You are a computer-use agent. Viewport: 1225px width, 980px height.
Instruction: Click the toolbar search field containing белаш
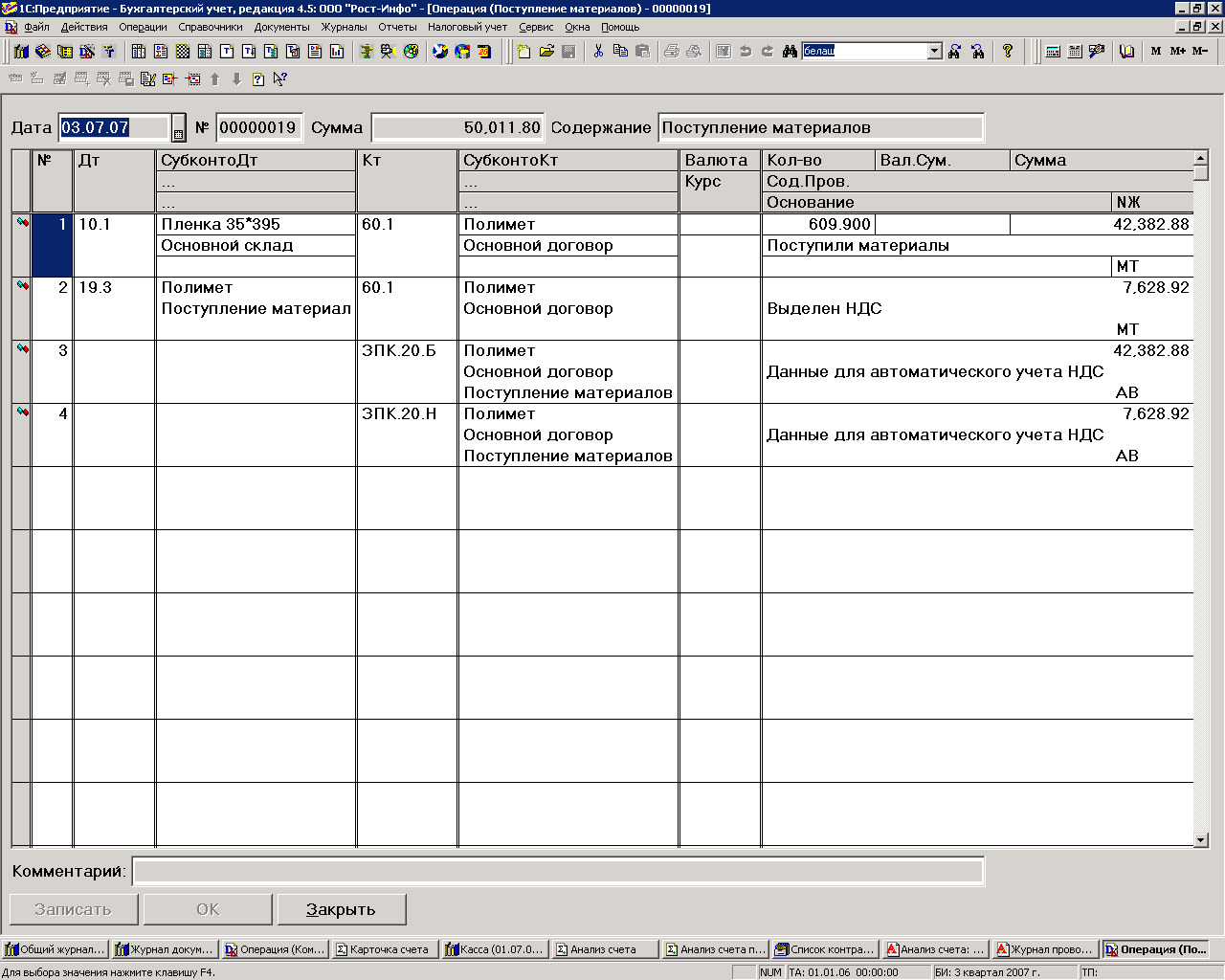point(865,51)
